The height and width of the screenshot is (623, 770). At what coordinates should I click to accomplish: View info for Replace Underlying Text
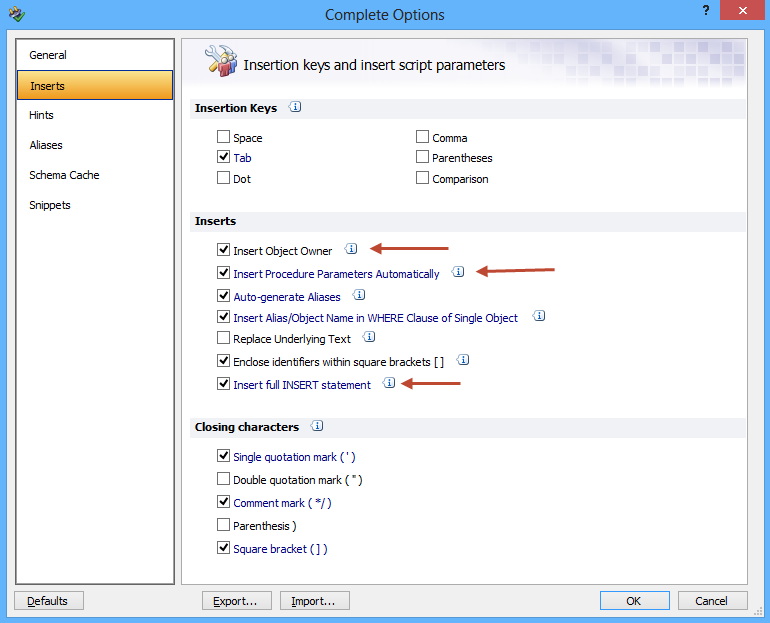369,337
